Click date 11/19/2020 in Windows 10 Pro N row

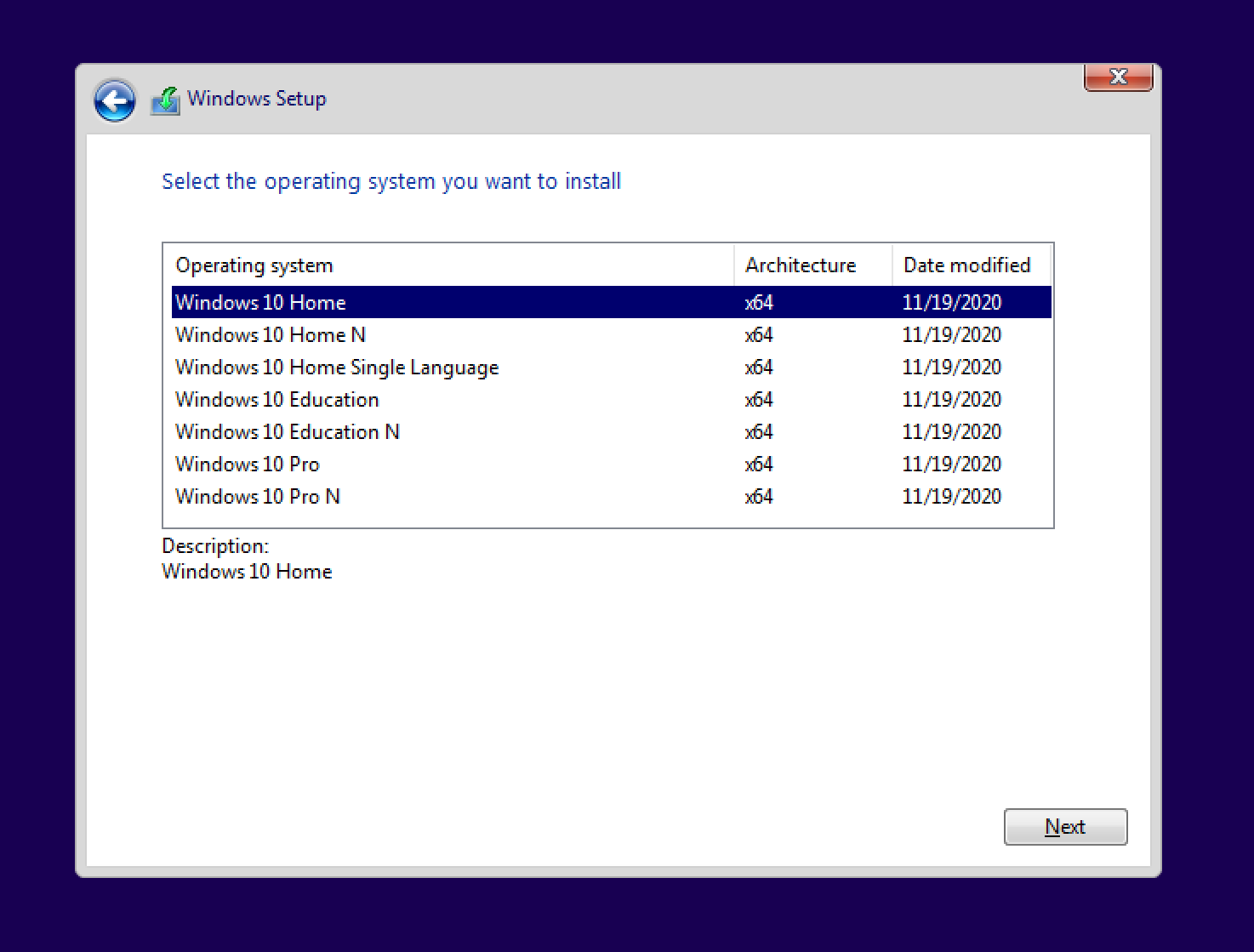click(x=951, y=497)
